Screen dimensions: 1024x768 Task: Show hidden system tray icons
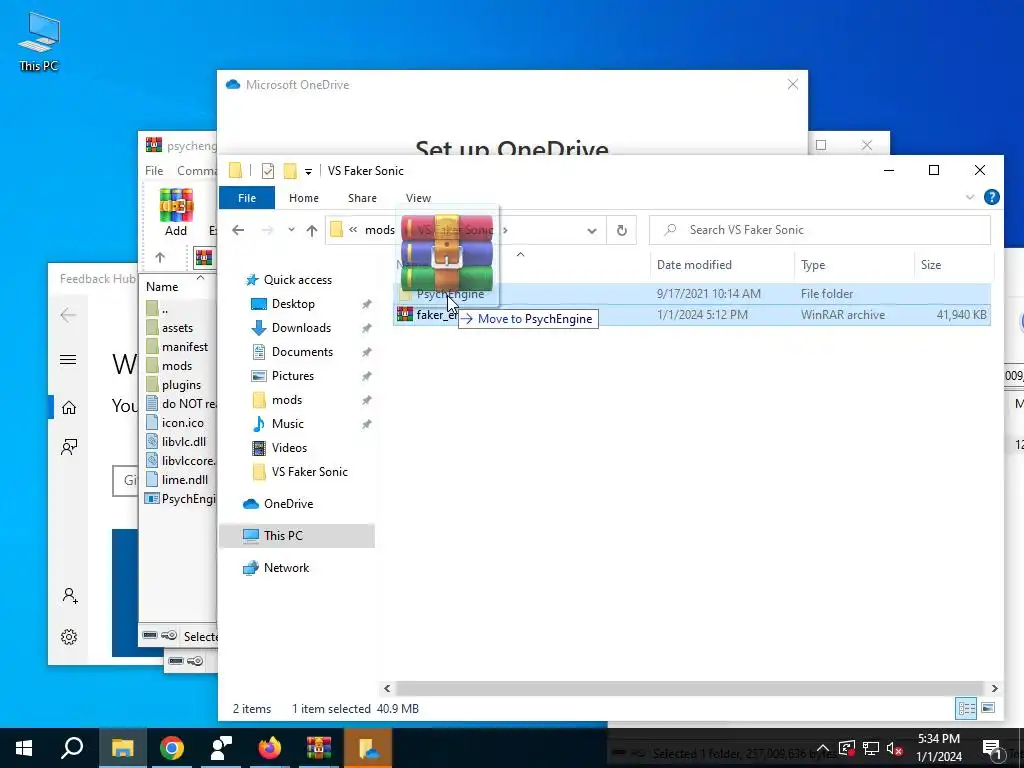(823, 748)
